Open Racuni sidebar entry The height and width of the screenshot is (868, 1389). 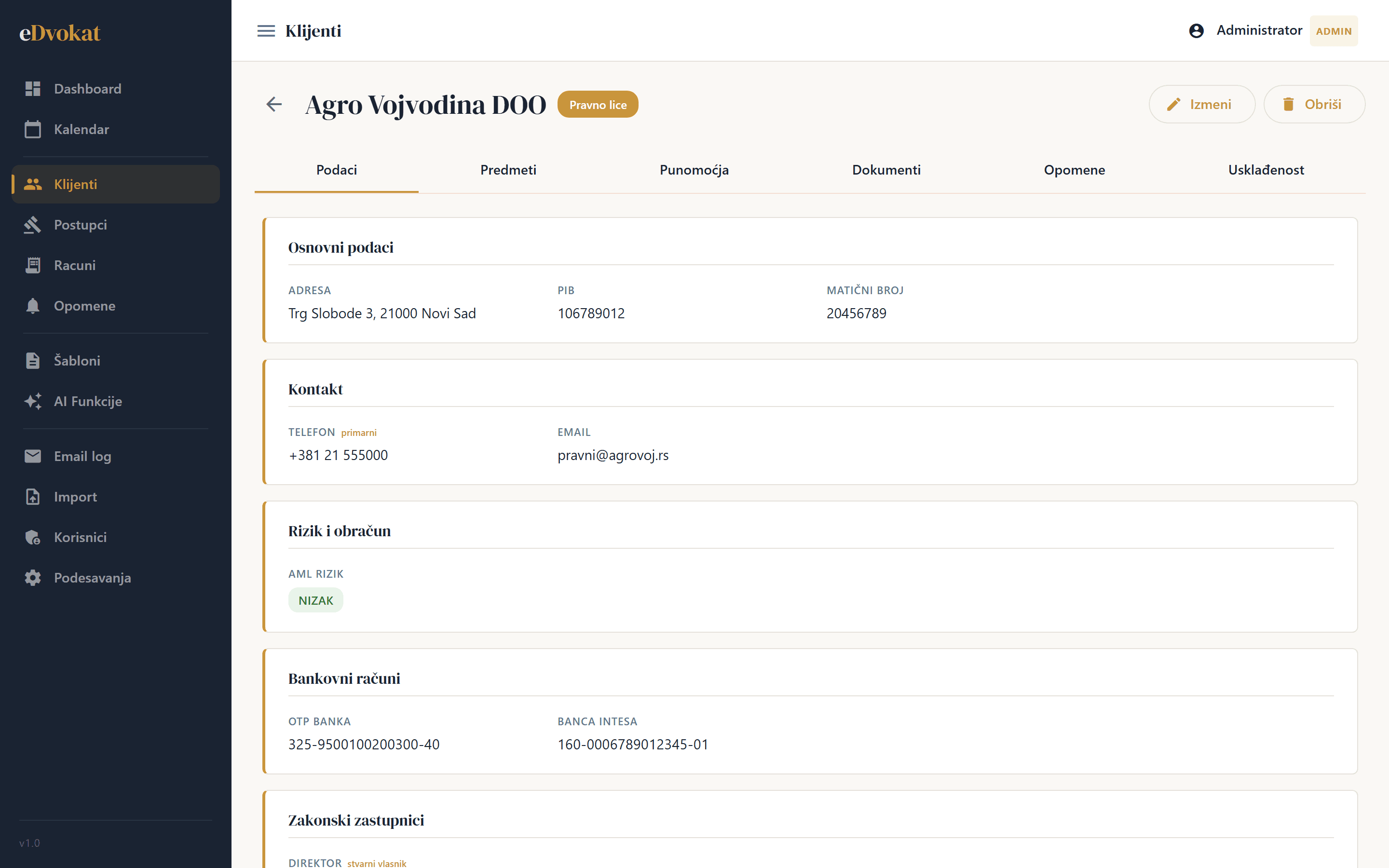click(x=115, y=265)
